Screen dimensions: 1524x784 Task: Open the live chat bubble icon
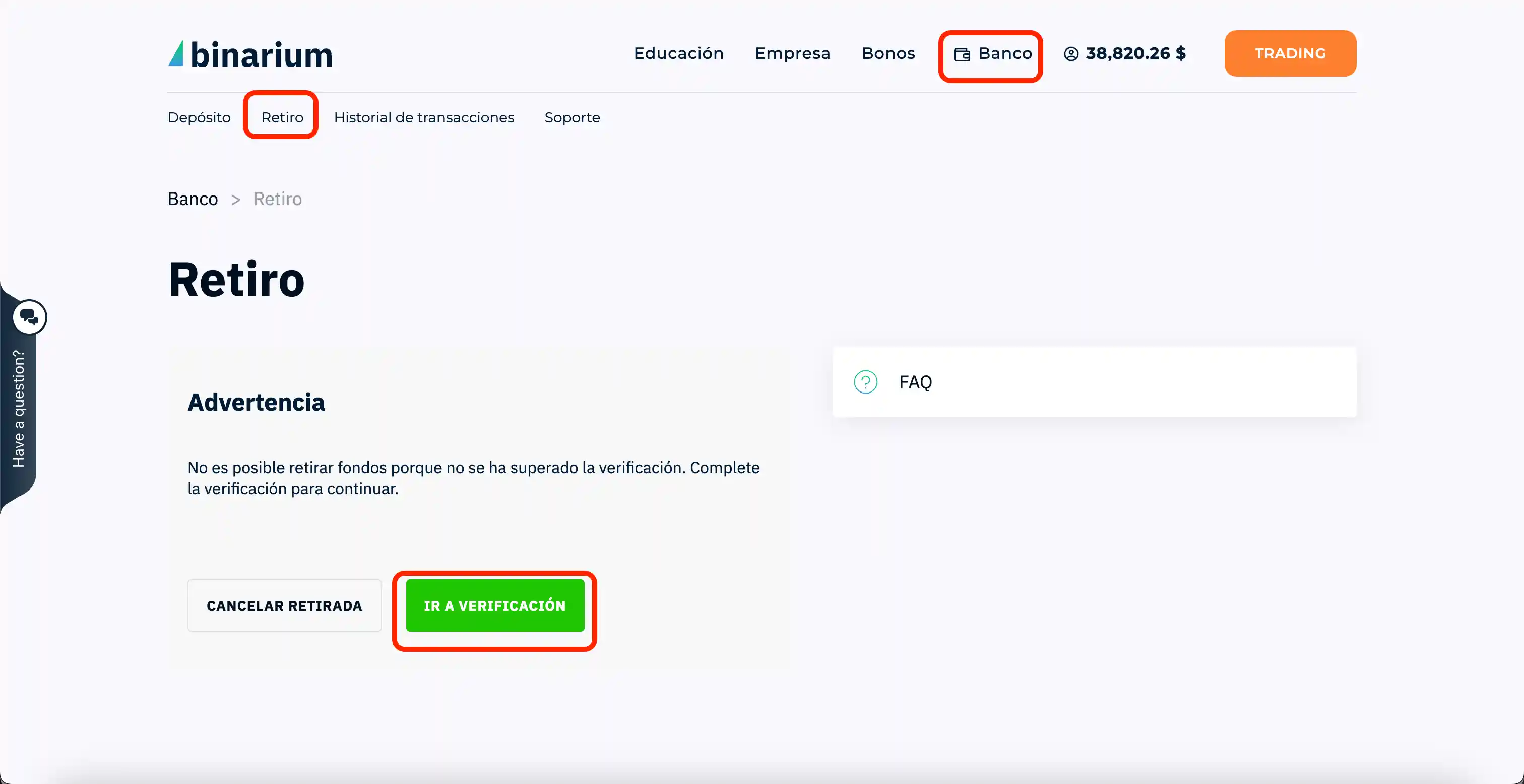(x=30, y=317)
